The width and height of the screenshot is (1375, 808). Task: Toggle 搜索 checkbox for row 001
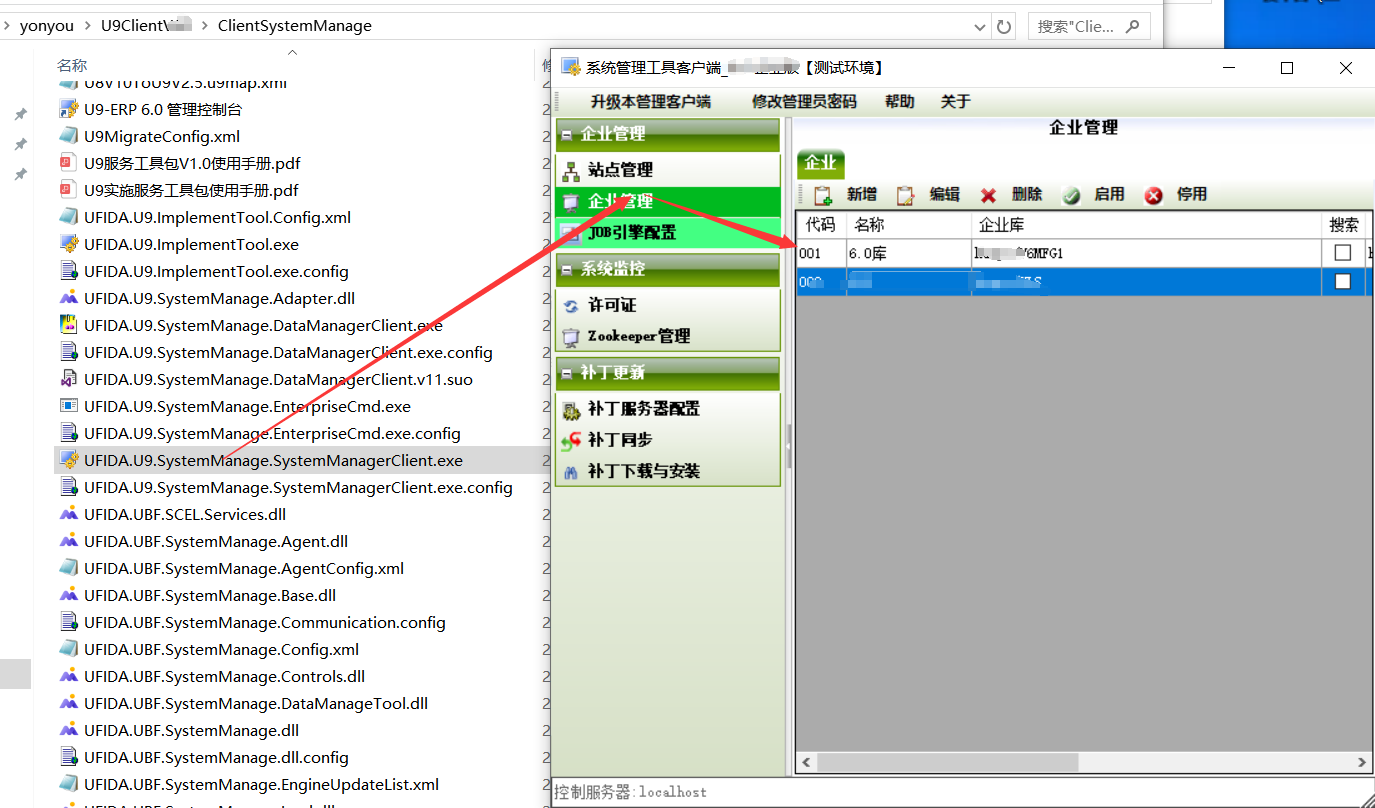click(1343, 253)
